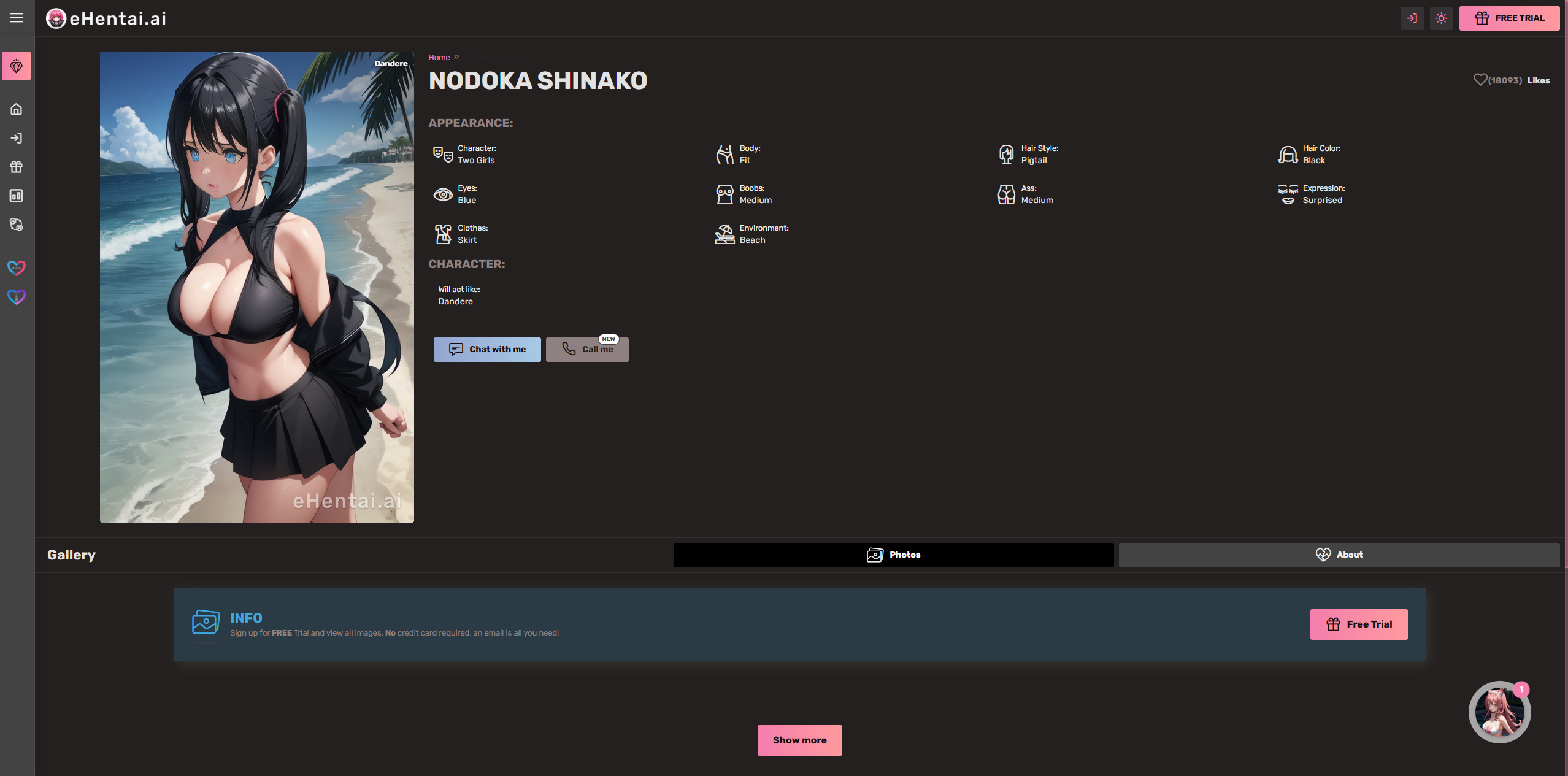Click the floating chat avatar bottom right
Image resolution: width=1568 pixels, height=776 pixels.
[x=1498, y=711]
